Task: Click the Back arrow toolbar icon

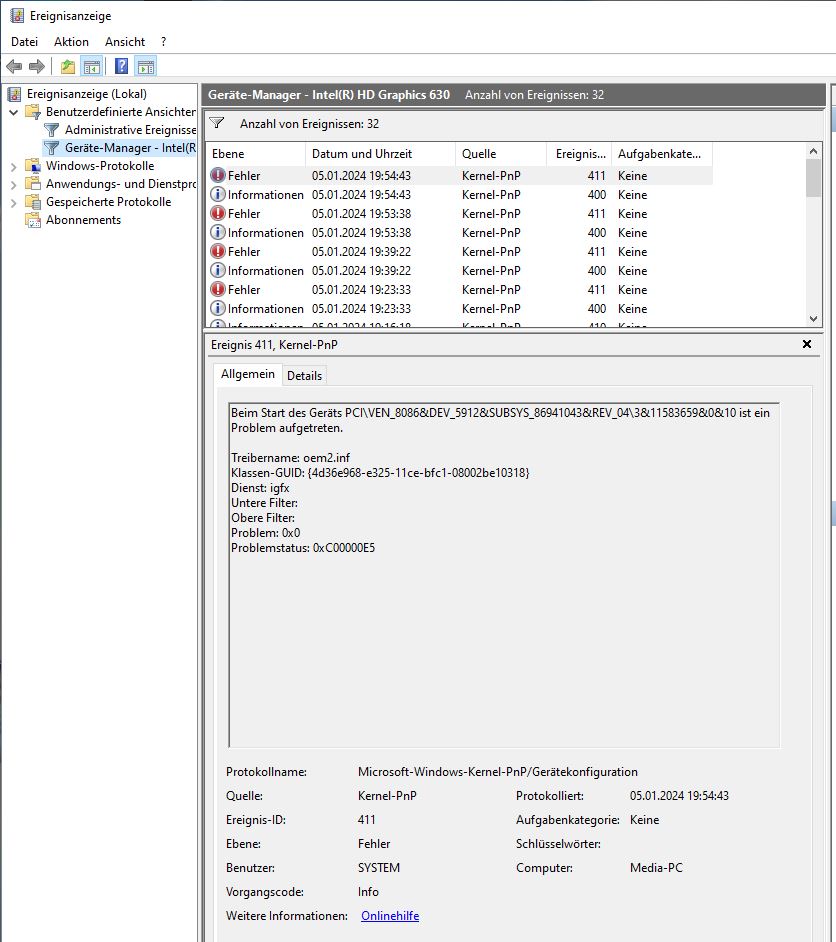Action: pyautogui.click(x=14, y=66)
